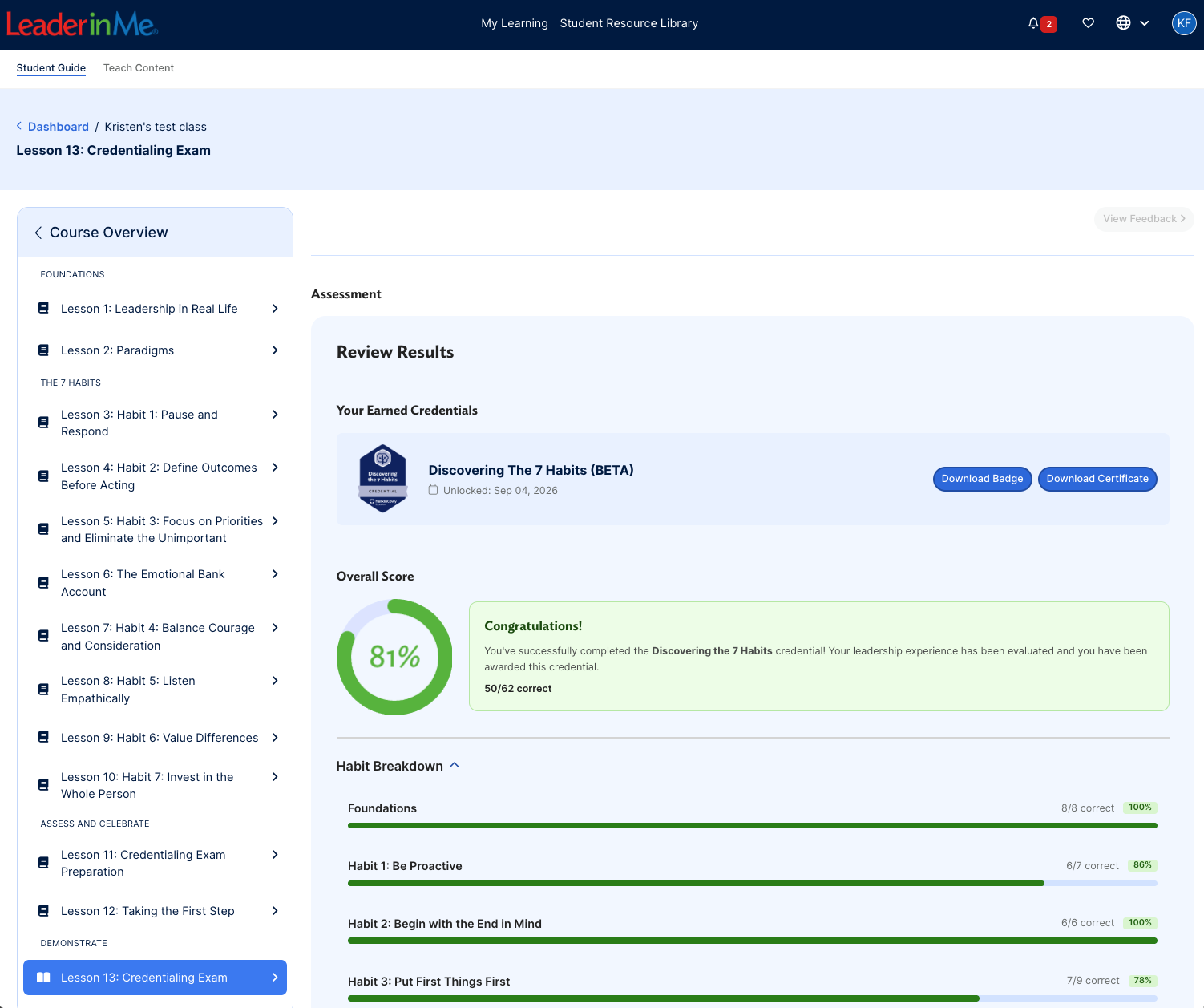Image resolution: width=1204 pixels, height=1008 pixels.
Task: Expand Lesson 4 Define Outcomes chevron
Action: click(275, 467)
